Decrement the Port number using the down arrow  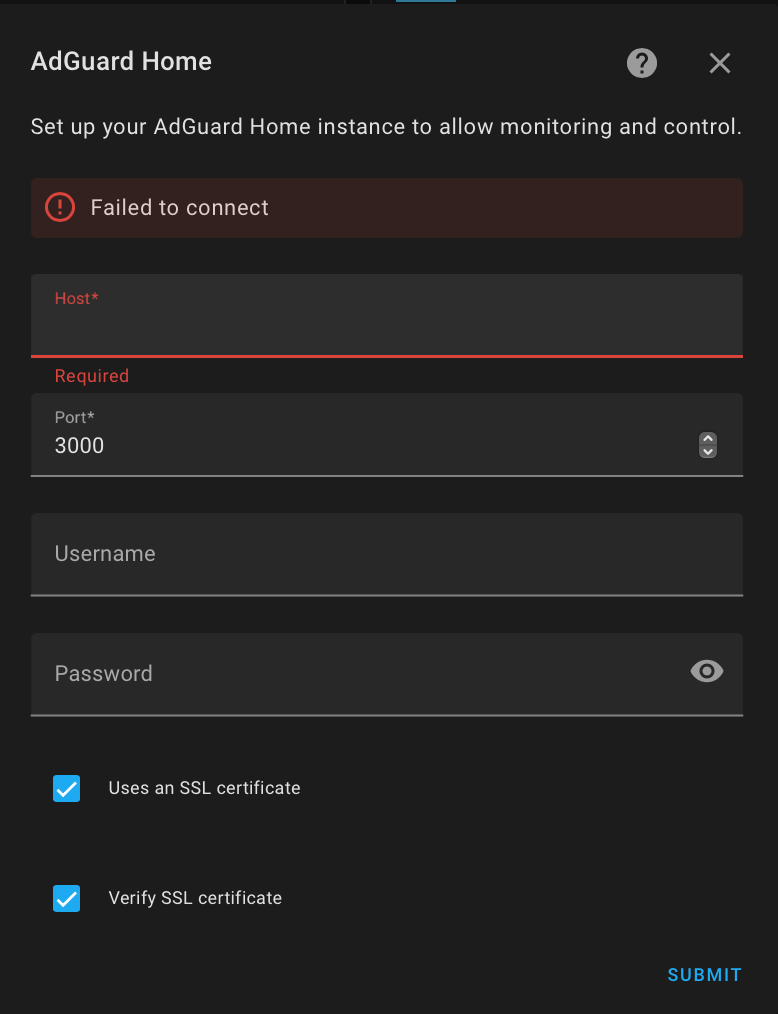point(708,452)
